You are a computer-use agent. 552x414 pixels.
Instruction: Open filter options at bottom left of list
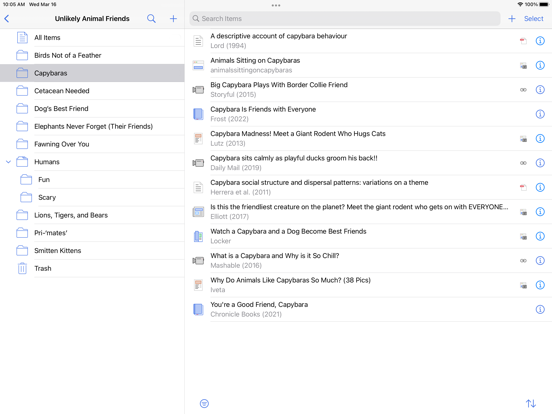click(x=204, y=403)
